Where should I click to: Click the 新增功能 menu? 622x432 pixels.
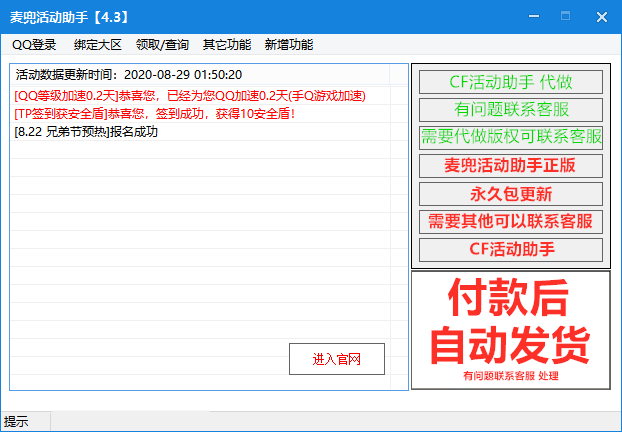pos(289,45)
